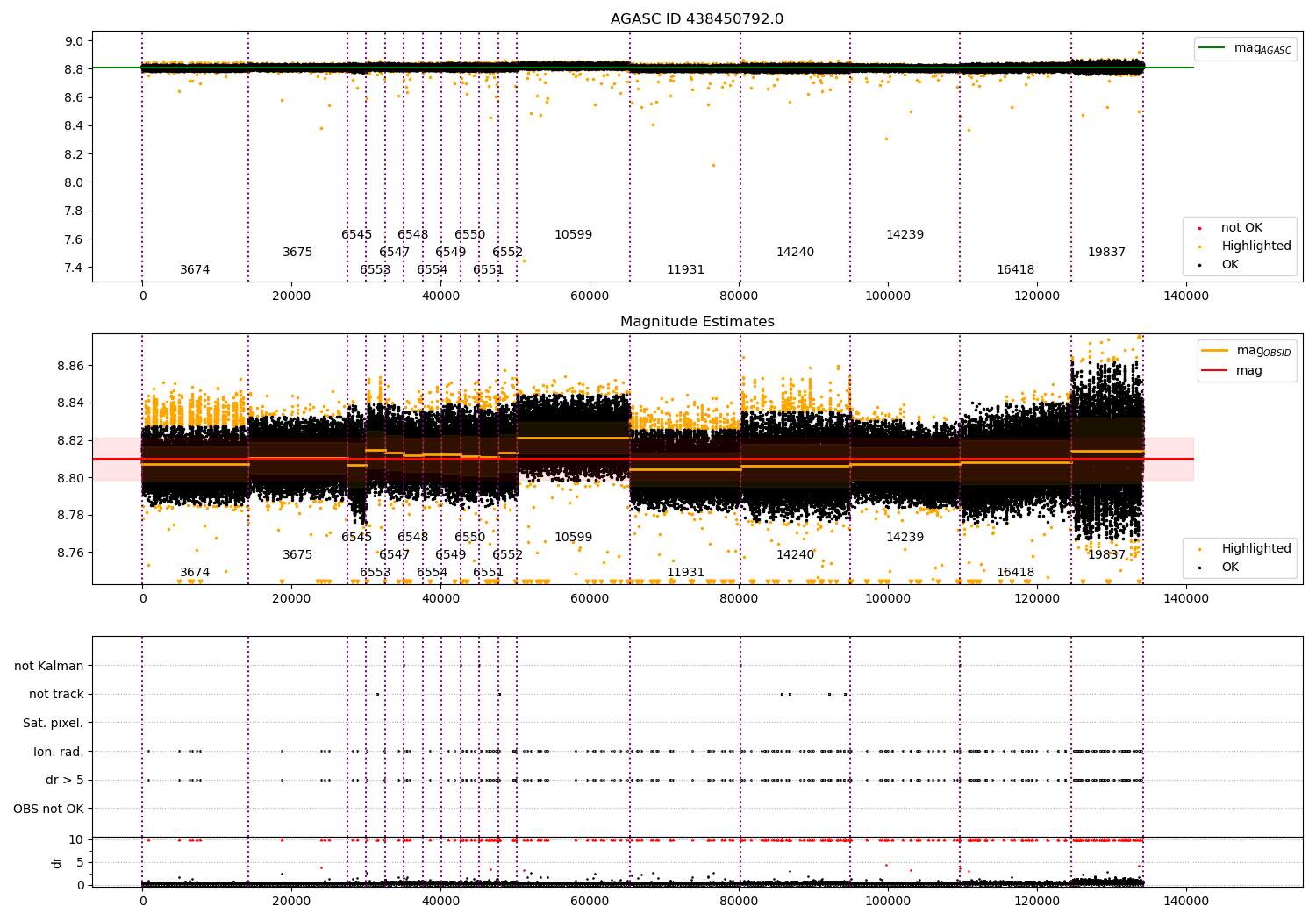Image resolution: width=1316 pixels, height=921 pixels.
Task: Click the 'Magnitude Estimates' plot title
Action: [697, 322]
